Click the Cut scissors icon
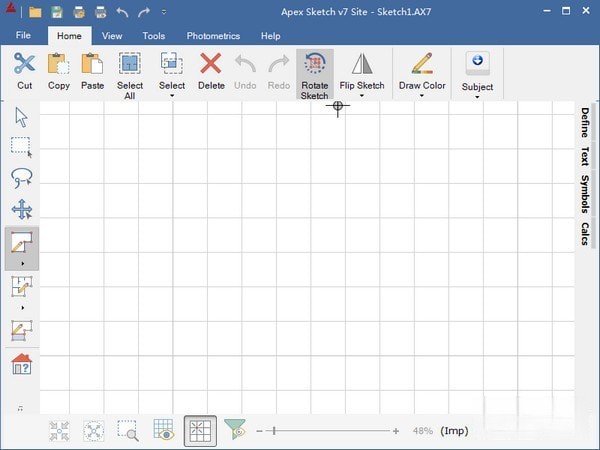 point(24,64)
